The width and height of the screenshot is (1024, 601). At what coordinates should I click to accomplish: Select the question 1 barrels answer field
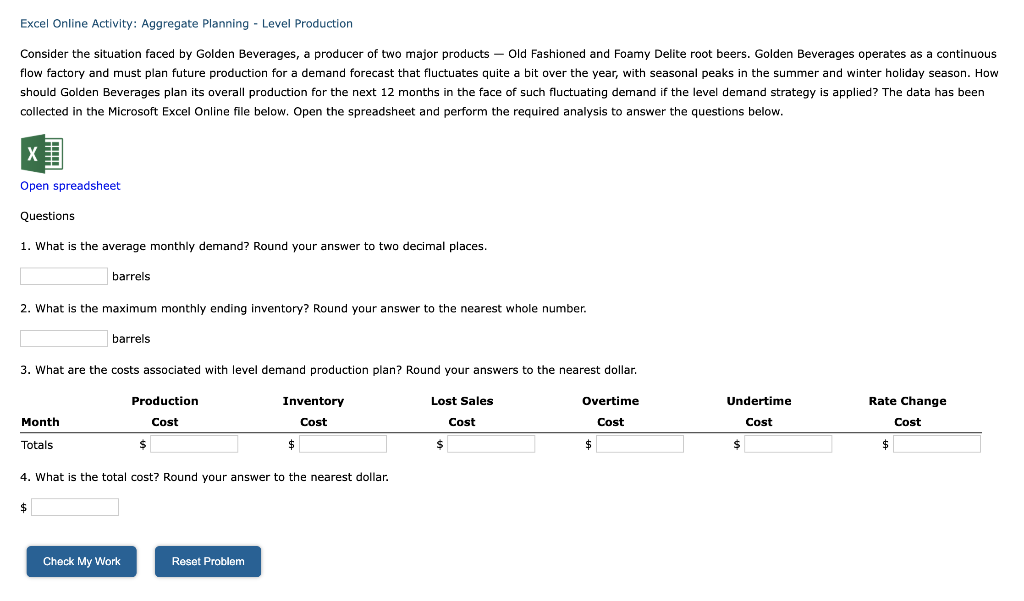pyautogui.click(x=63, y=276)
